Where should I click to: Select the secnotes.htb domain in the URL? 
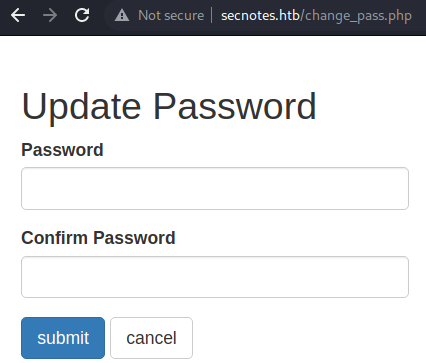(260, 15)
